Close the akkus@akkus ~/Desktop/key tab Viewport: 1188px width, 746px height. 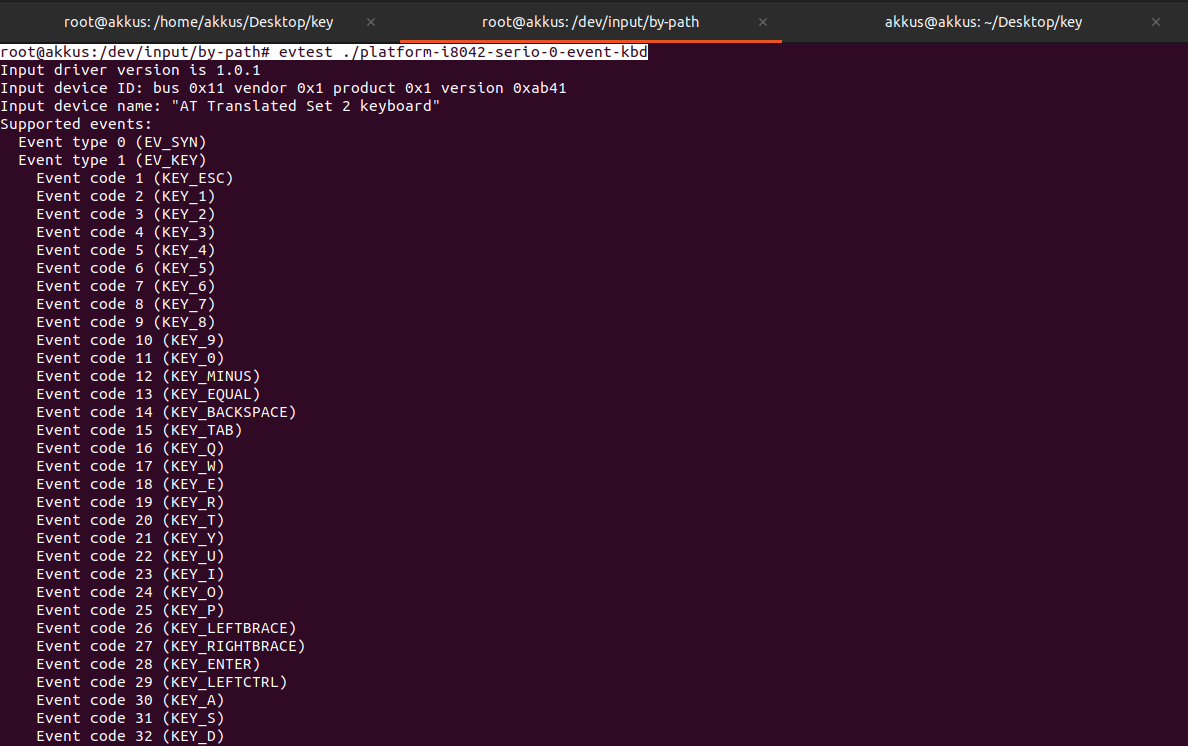click(x=1155, y=21)
